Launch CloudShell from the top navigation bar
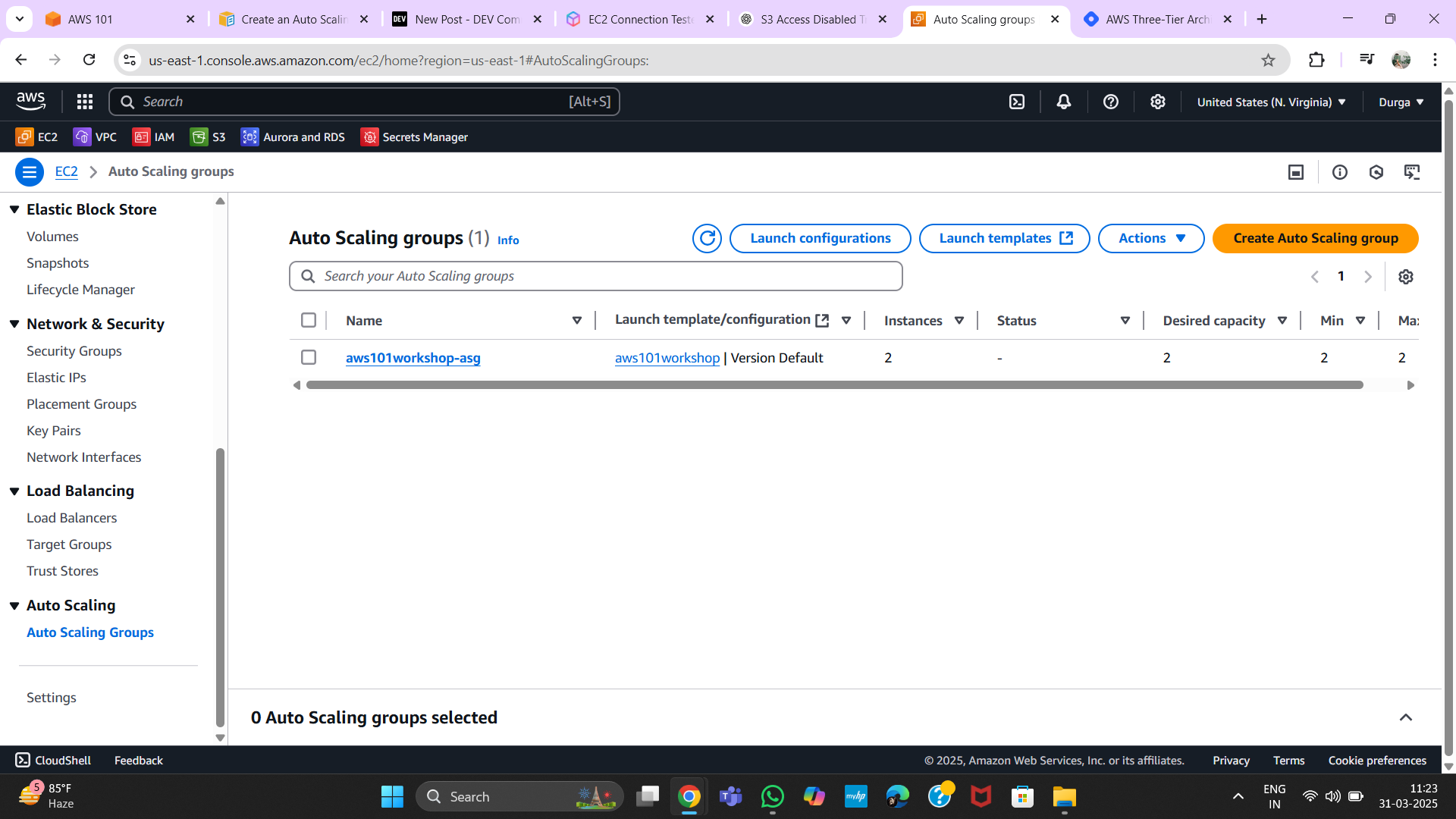The height and width of the screenshot is (819, 1456). 1017,102
